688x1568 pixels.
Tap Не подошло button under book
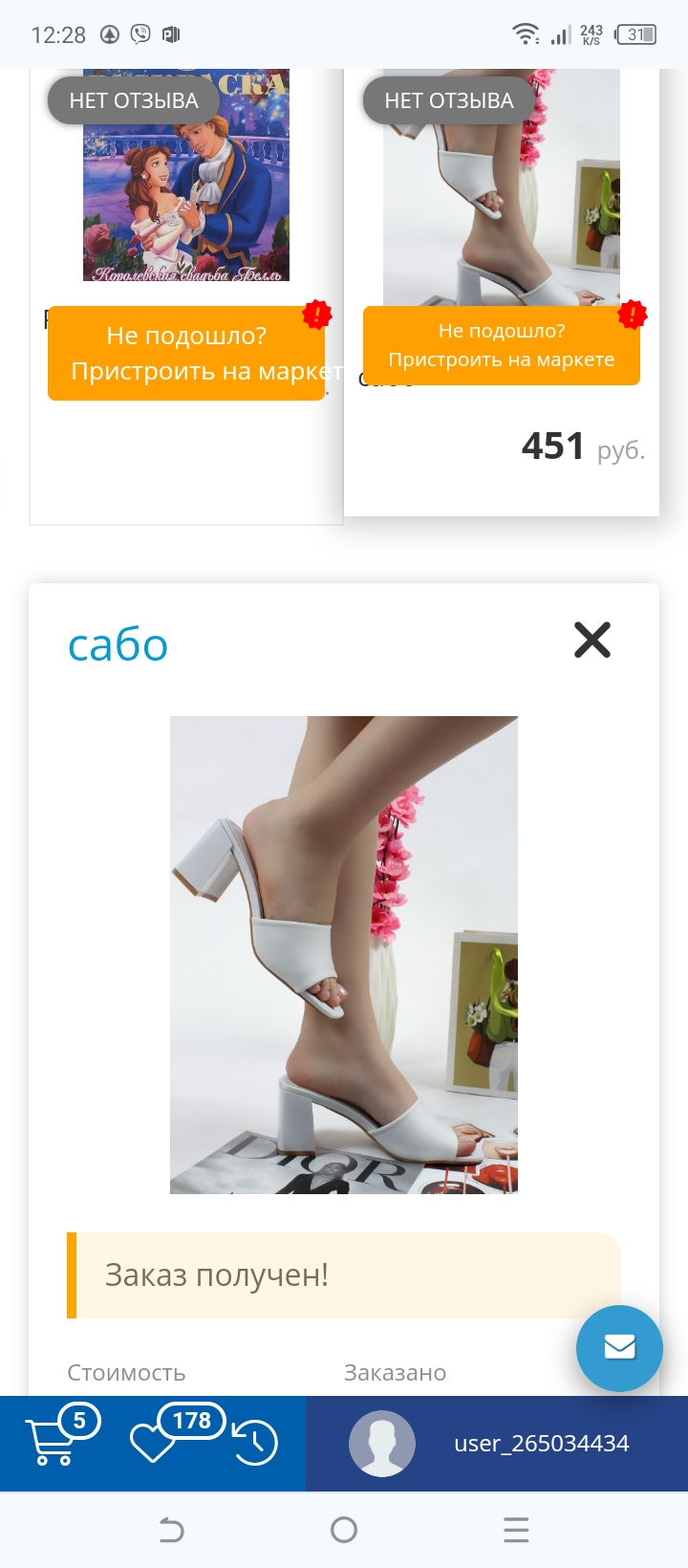(186, 353)
